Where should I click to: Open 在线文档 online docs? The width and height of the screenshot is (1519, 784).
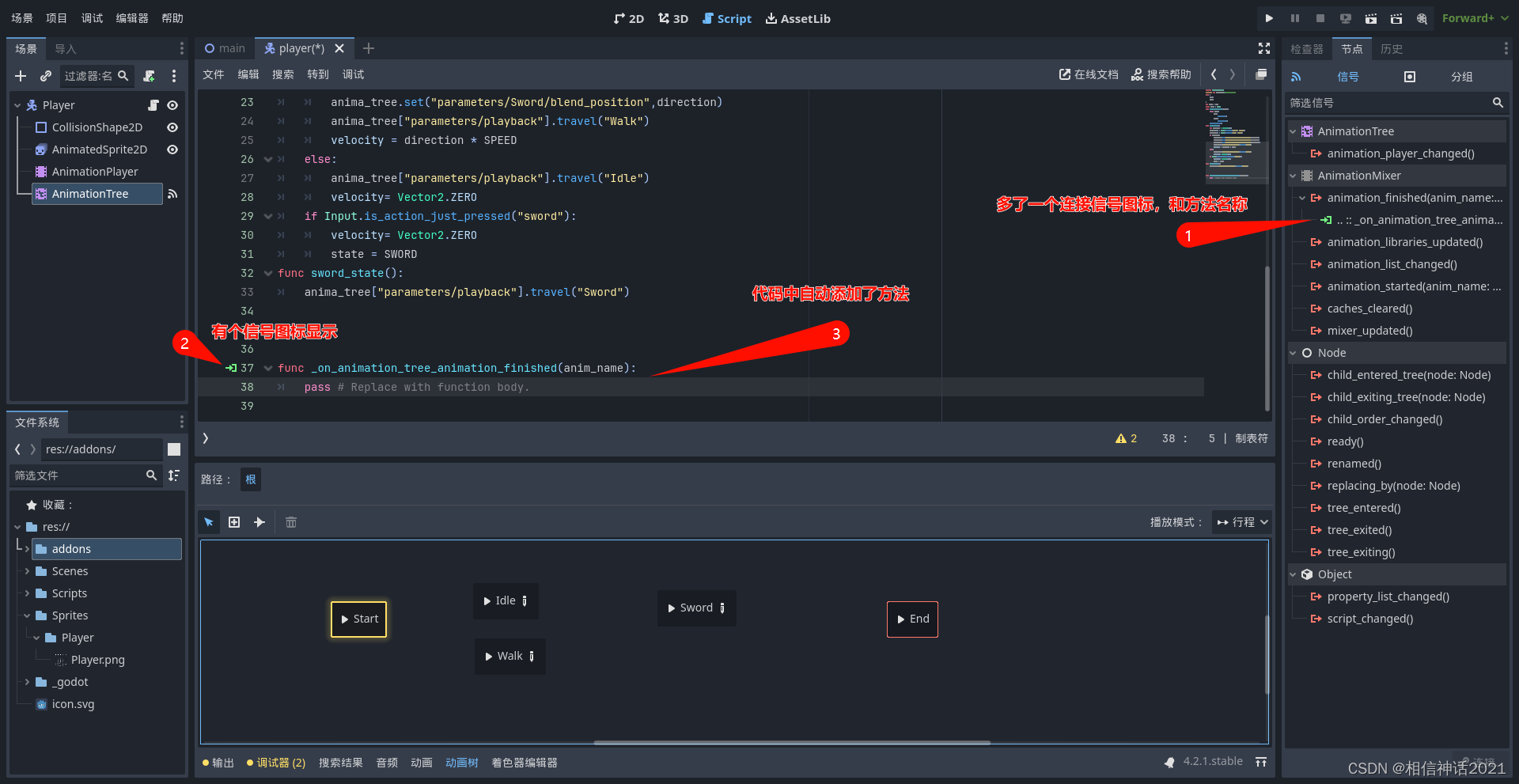[1089, 74]
